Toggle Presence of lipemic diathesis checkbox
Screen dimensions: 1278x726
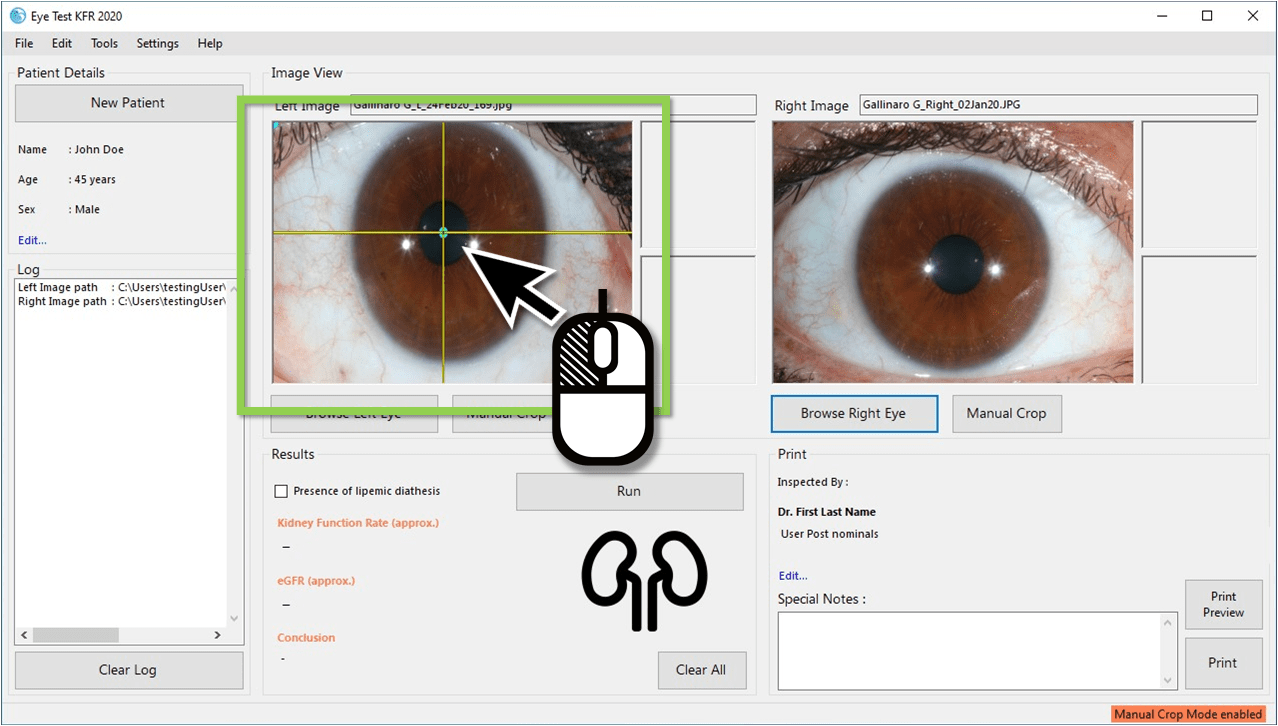(281, 491)
